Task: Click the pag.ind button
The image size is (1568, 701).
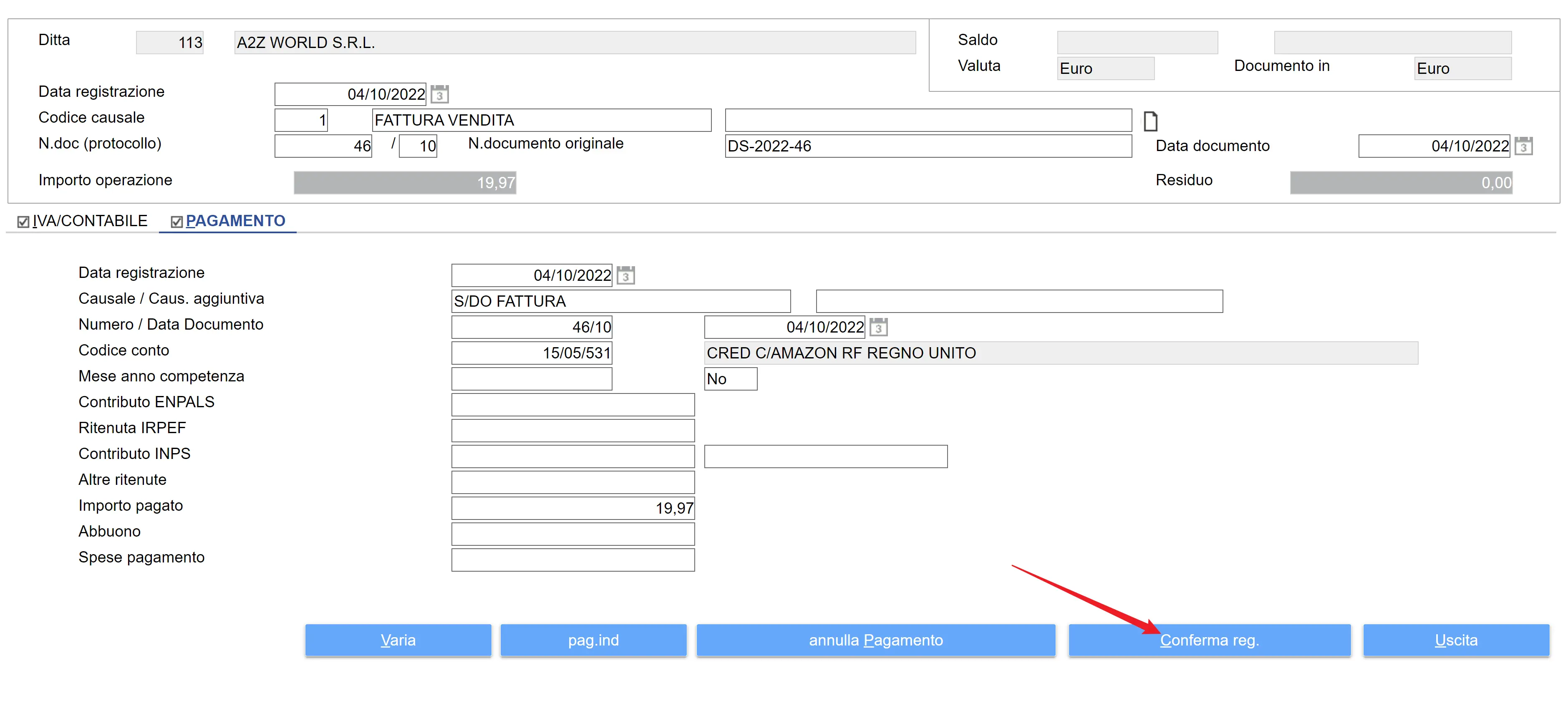Action: 593,640
